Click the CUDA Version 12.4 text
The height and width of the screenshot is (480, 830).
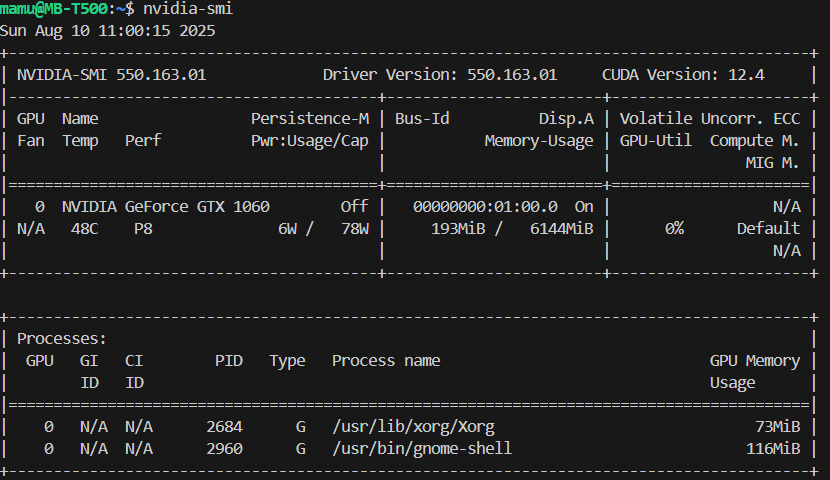pyautogui.click(x=697, y=75)
